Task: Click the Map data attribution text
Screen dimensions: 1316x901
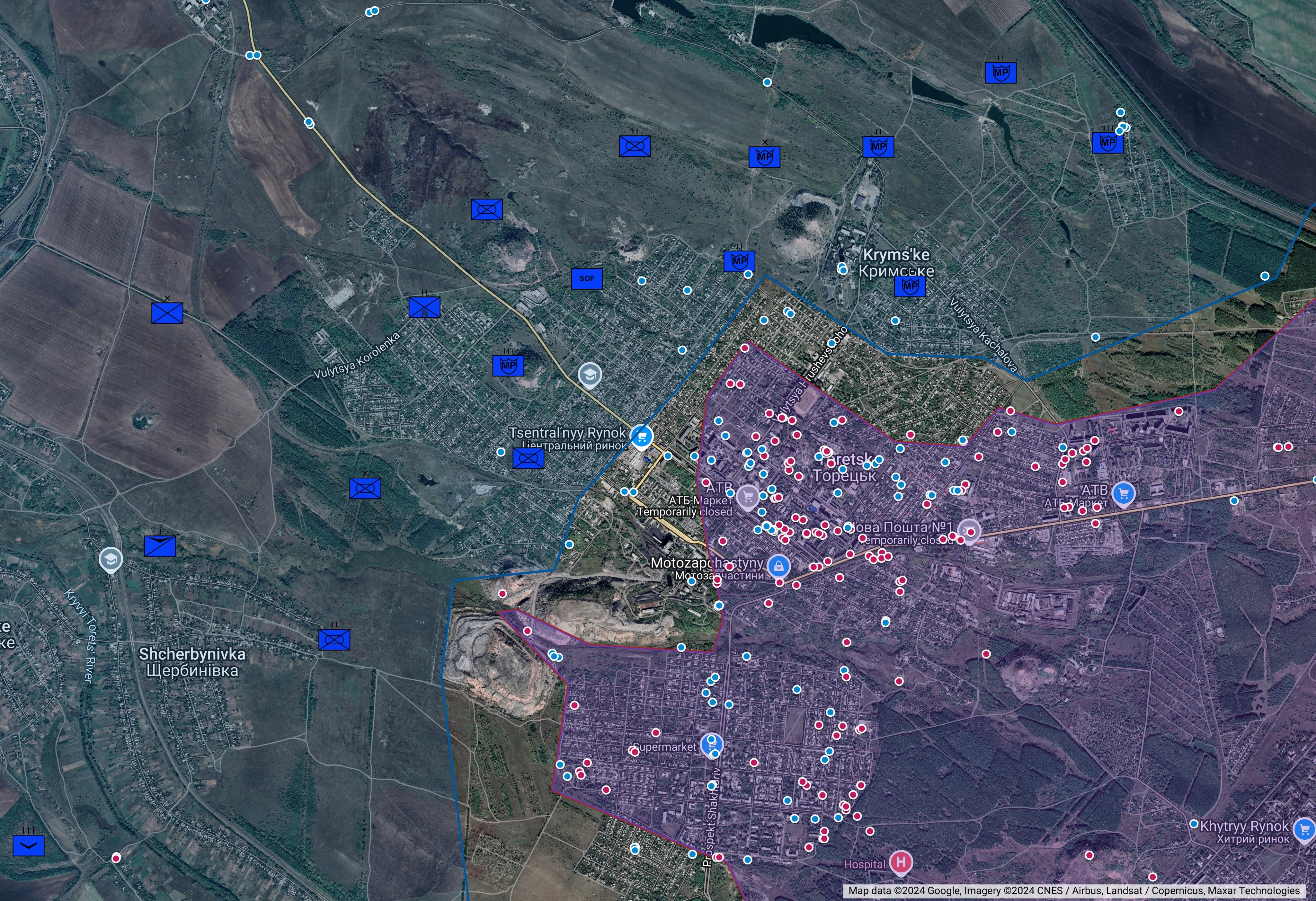Action: [1074, 891]
